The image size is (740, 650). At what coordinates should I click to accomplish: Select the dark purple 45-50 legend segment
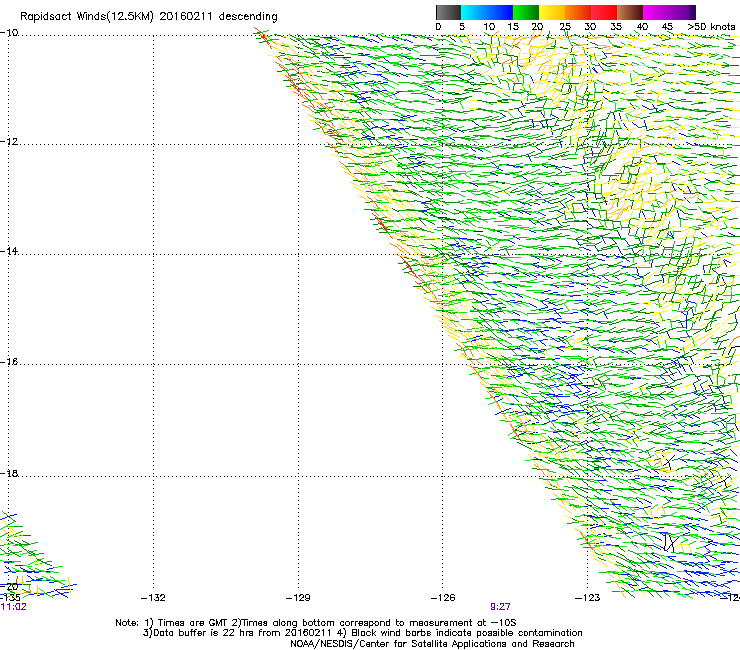tap(682, 12)
